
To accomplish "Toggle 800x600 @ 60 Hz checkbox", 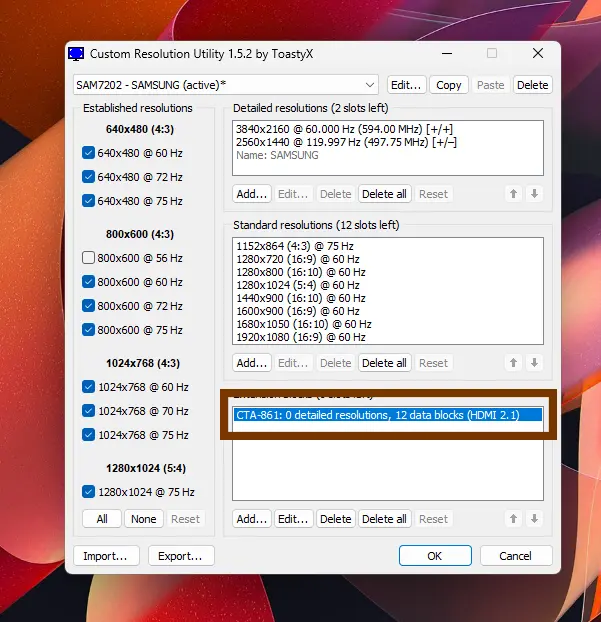I will (88, 282).
